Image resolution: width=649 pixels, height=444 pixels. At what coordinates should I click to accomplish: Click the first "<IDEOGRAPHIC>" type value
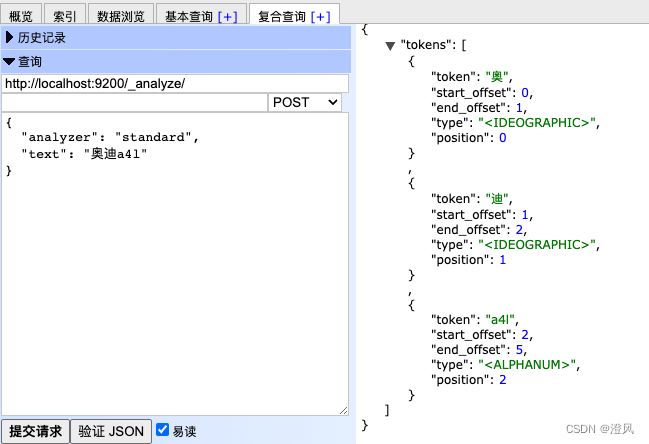coord(537,122)
